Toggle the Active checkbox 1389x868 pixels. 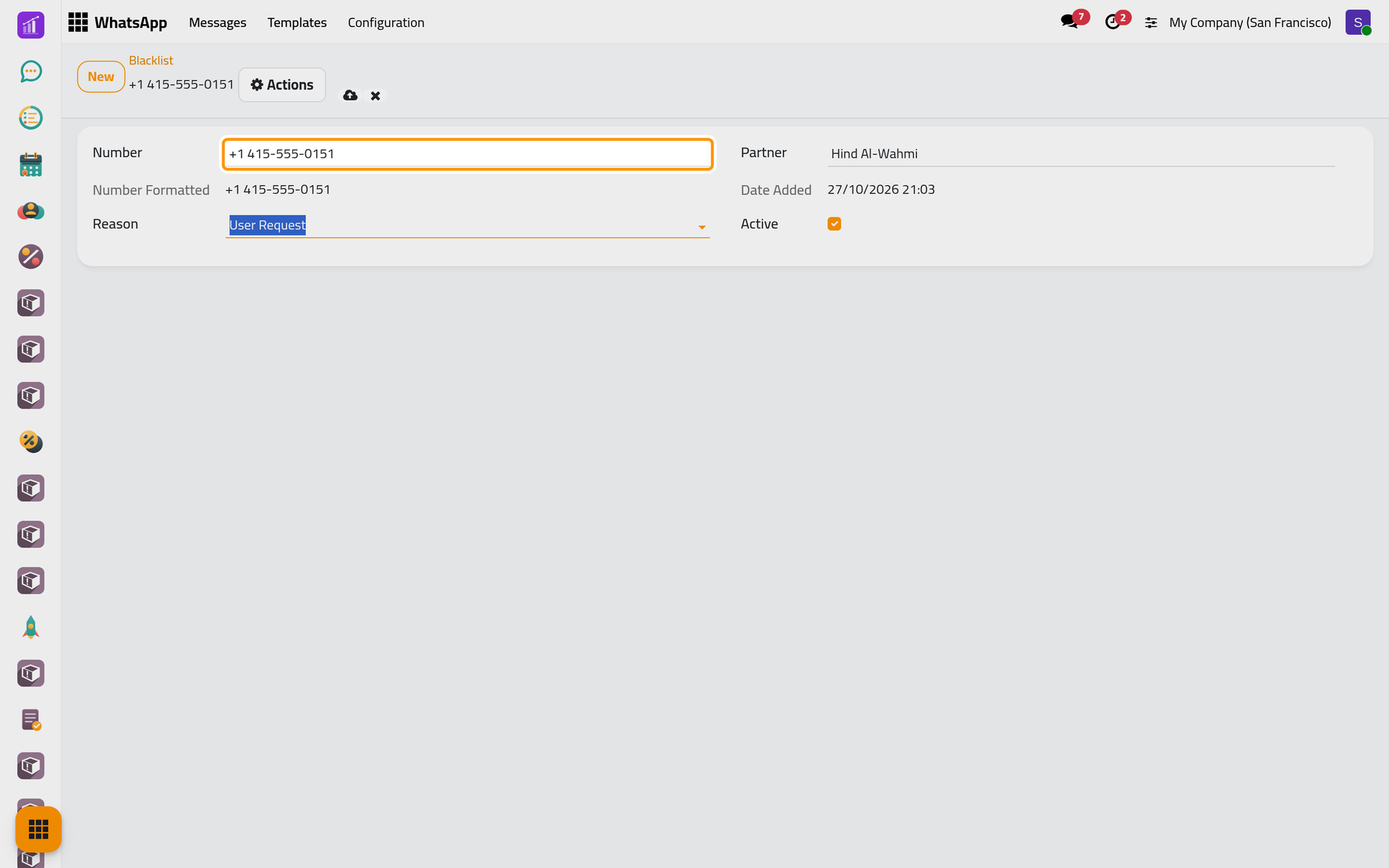[834, 224]
